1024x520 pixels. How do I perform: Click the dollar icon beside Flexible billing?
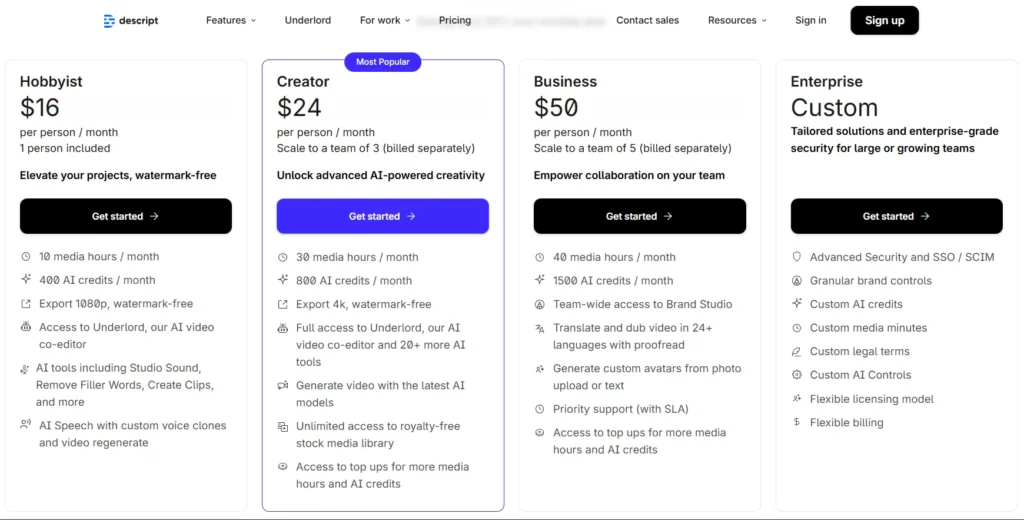[797, 422]
